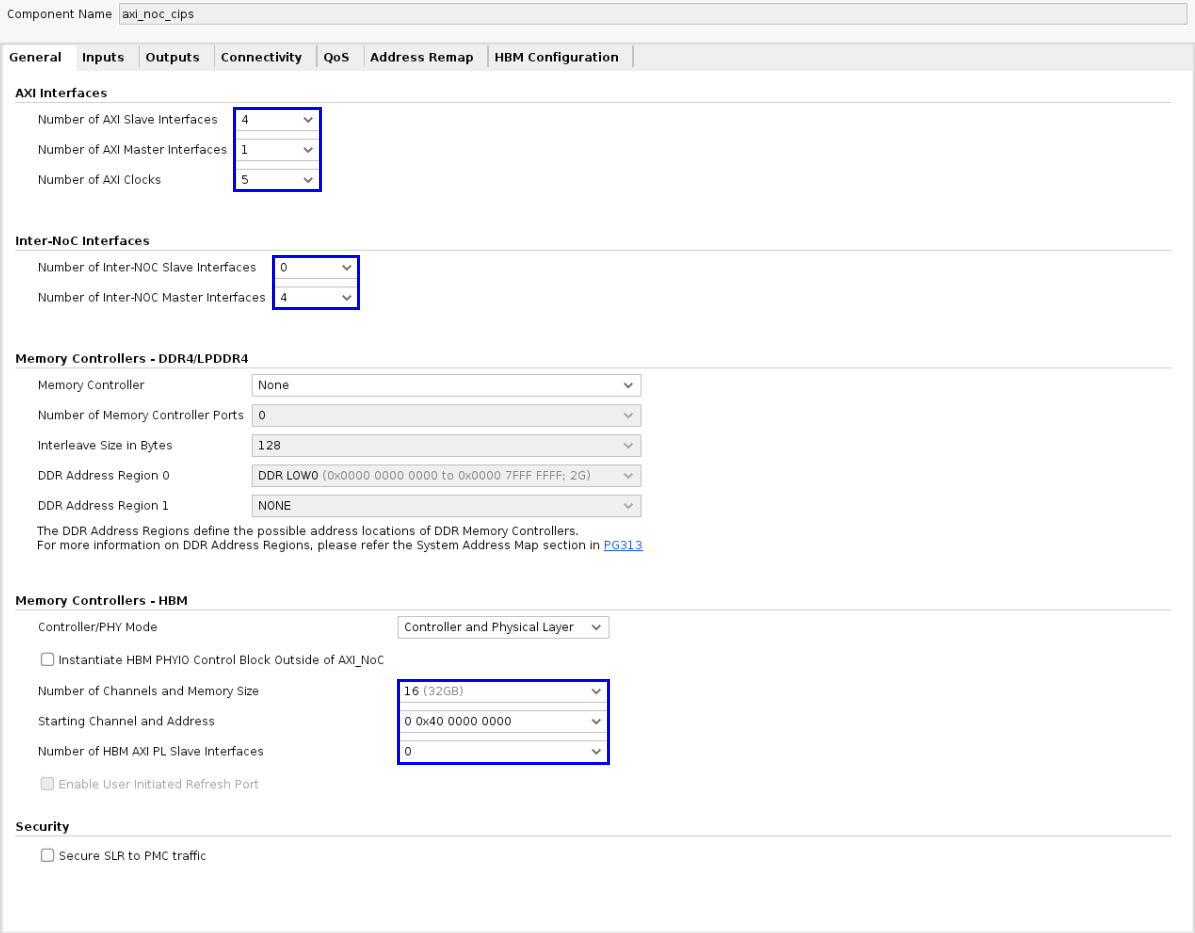Open the Number of AXI Clocks dropdown
The image size is (1195, 933).
277,180
